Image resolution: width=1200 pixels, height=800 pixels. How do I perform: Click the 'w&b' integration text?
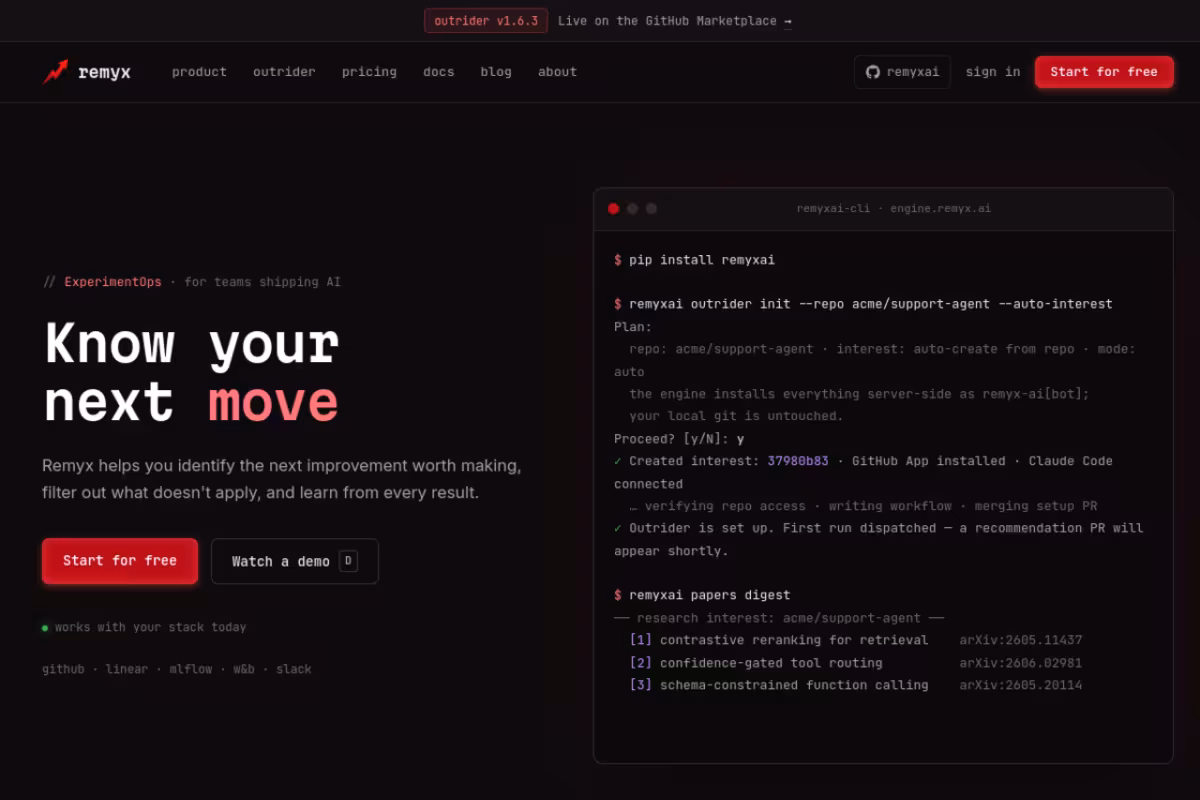point(244,669)
